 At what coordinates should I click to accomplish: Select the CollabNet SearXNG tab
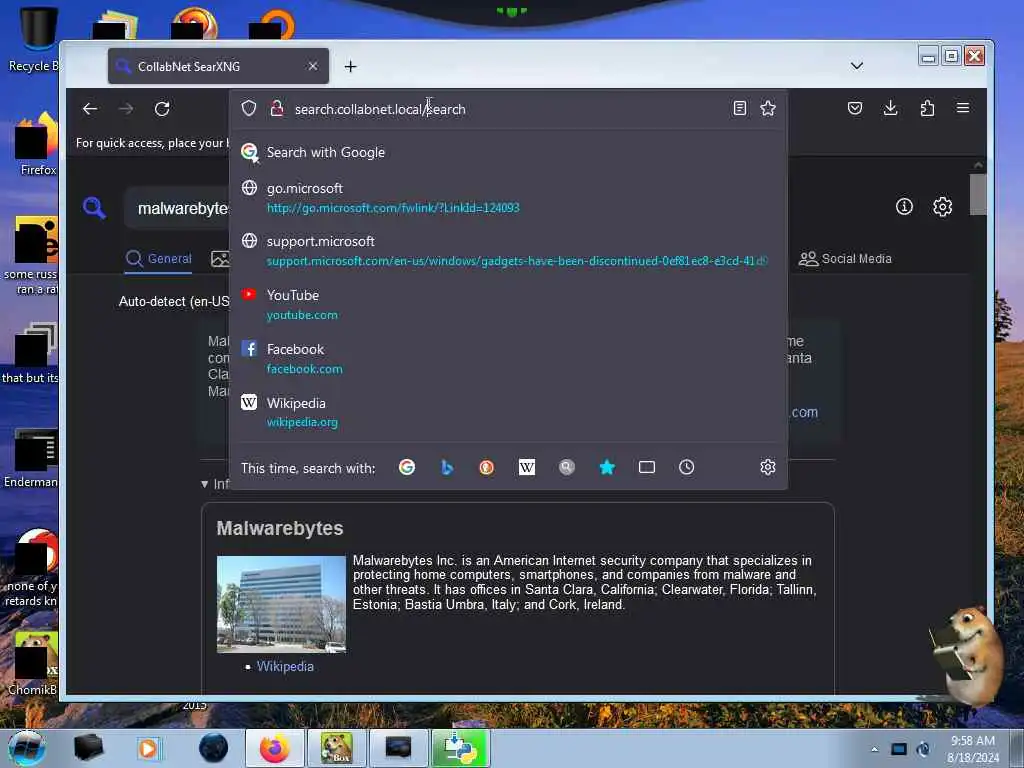click(x=218, y=66)
